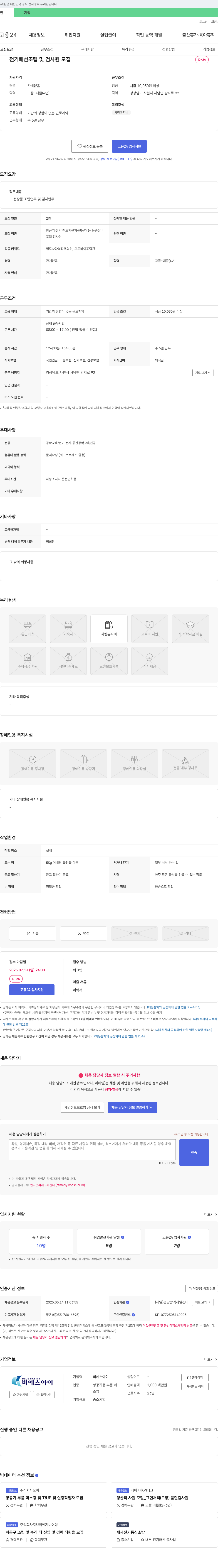Click 고용24 입사지원 button under job title
The image size is (218, 1568).
click(129, 146)
